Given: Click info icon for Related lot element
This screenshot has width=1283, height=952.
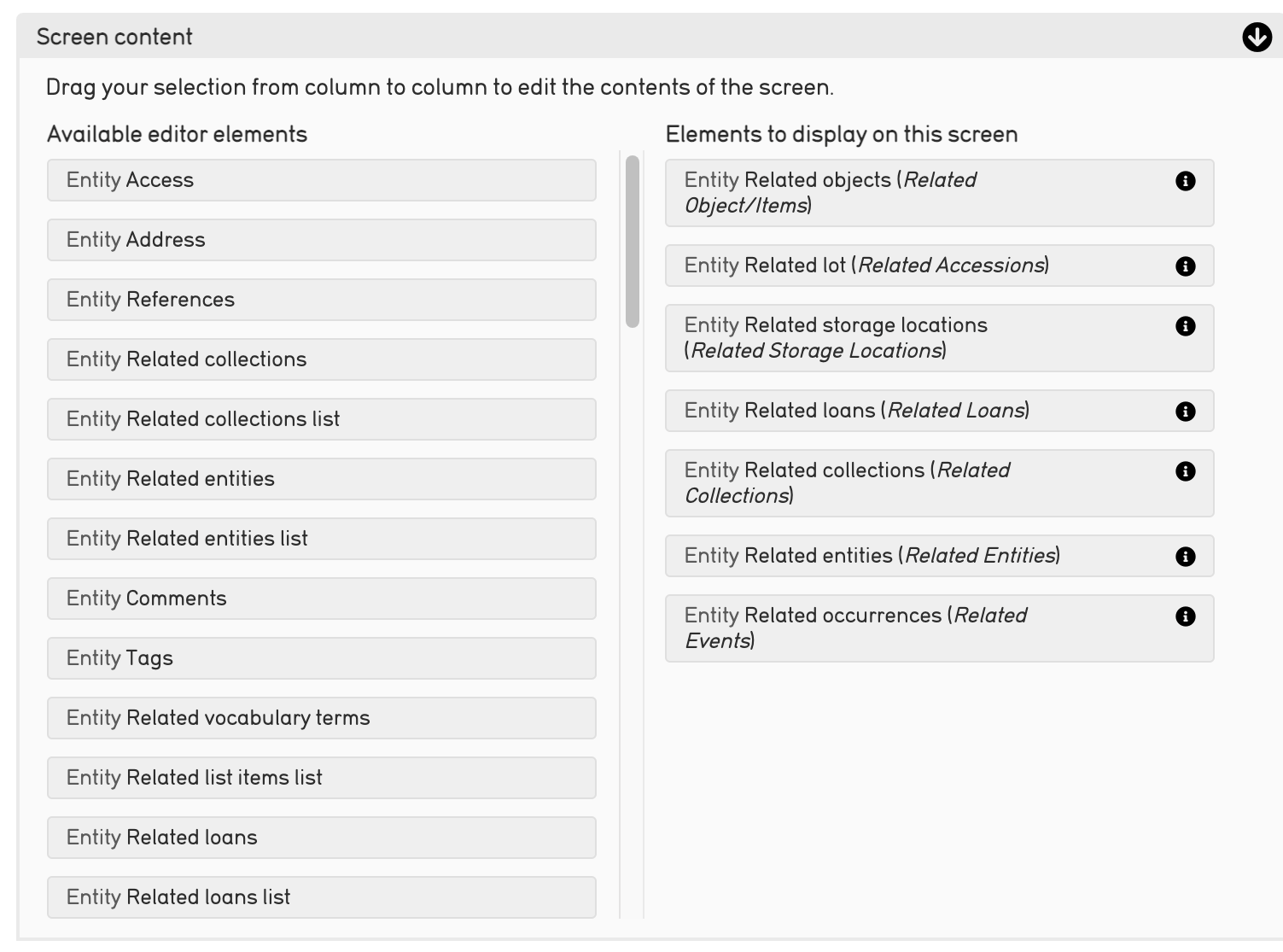Looking at the screenshot, I should pyautogui.click(x=1185, y=266).
